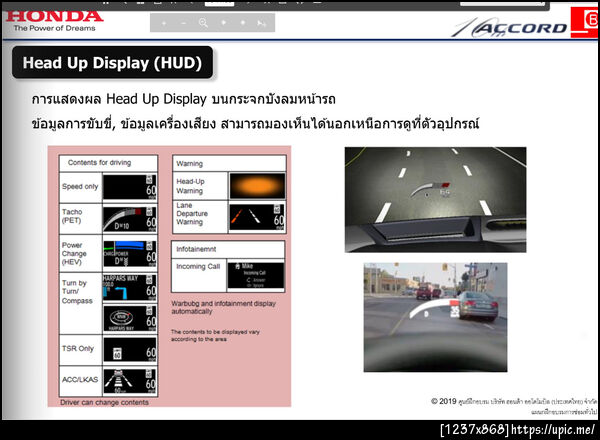This screenshot has height=440, width=600.
Task: Click the magnifier icon in gray toolbar
Action: 204,23
